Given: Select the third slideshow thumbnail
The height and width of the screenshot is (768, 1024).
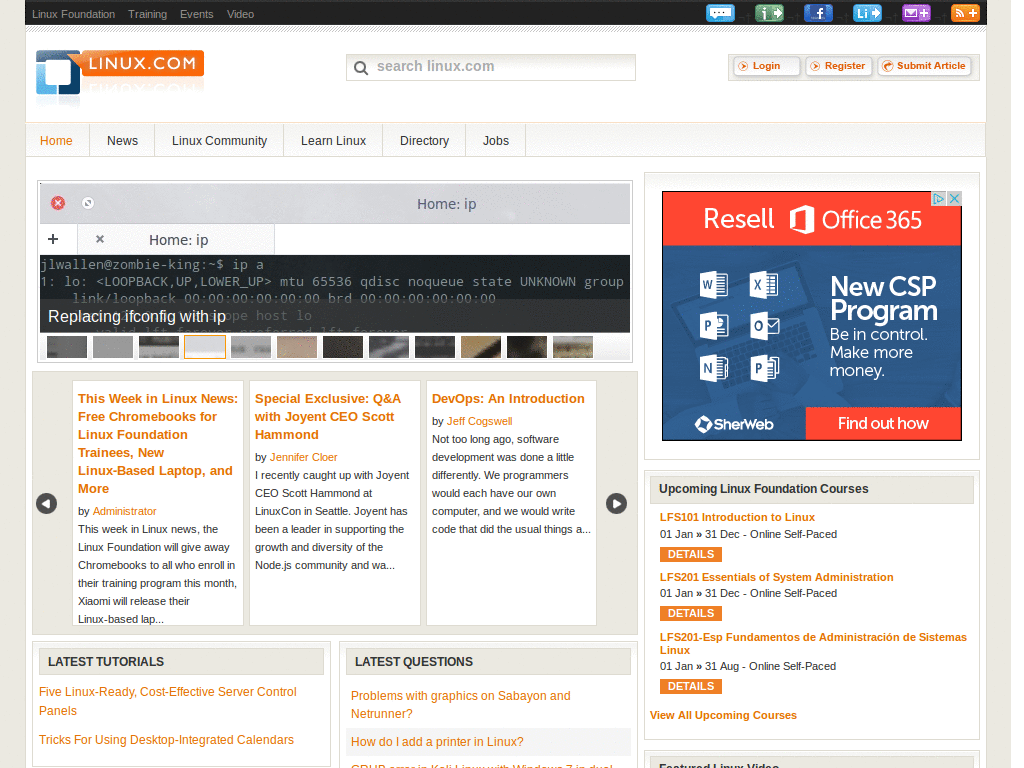Looking at the screenshot, I should pos(159,347).
